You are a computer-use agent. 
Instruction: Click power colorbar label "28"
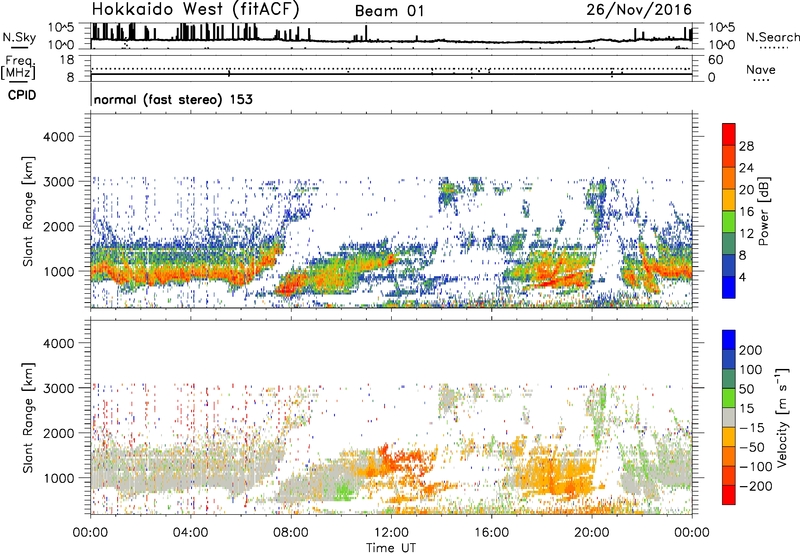click(746, 146)
